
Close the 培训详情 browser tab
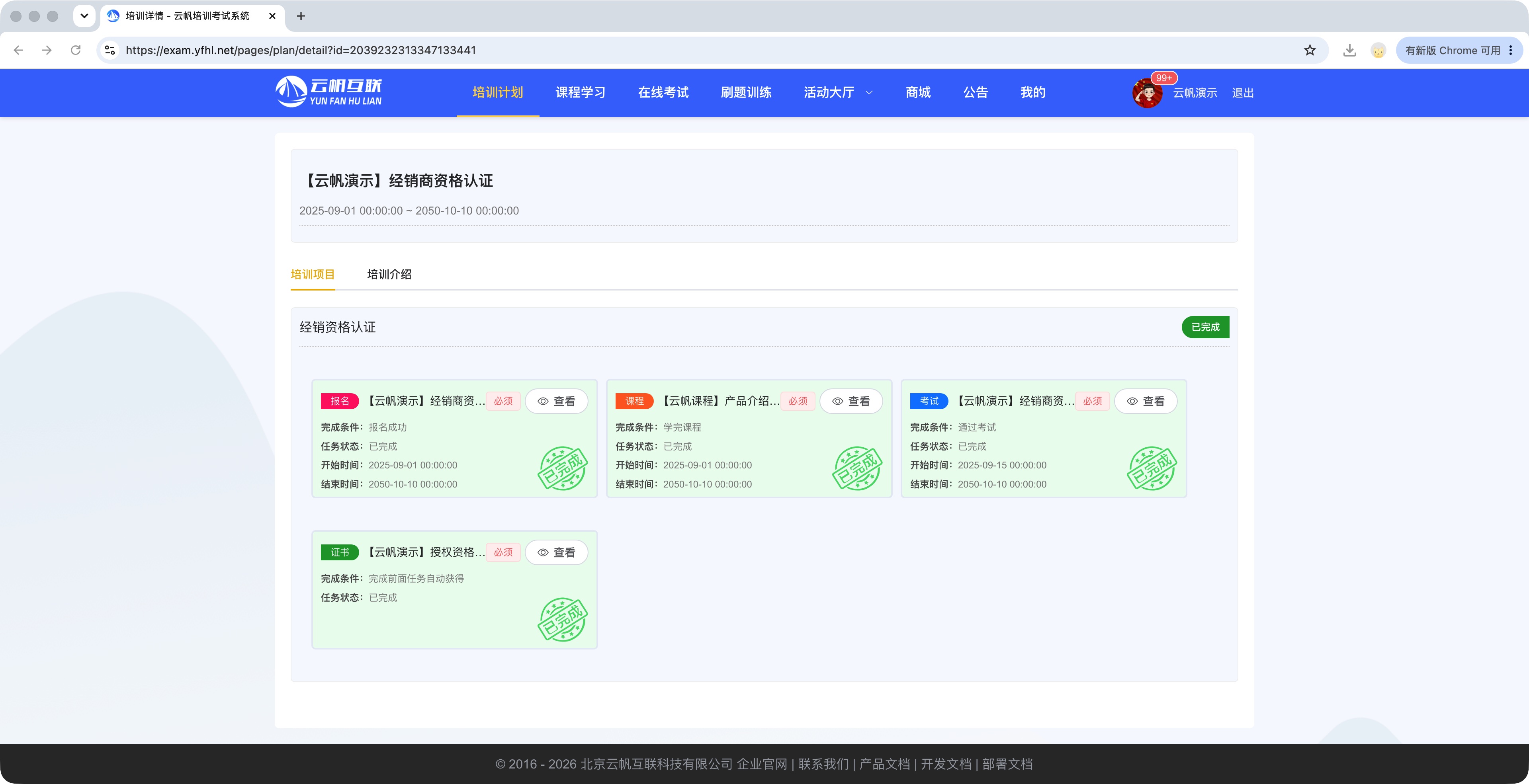(x=272, y=16)
